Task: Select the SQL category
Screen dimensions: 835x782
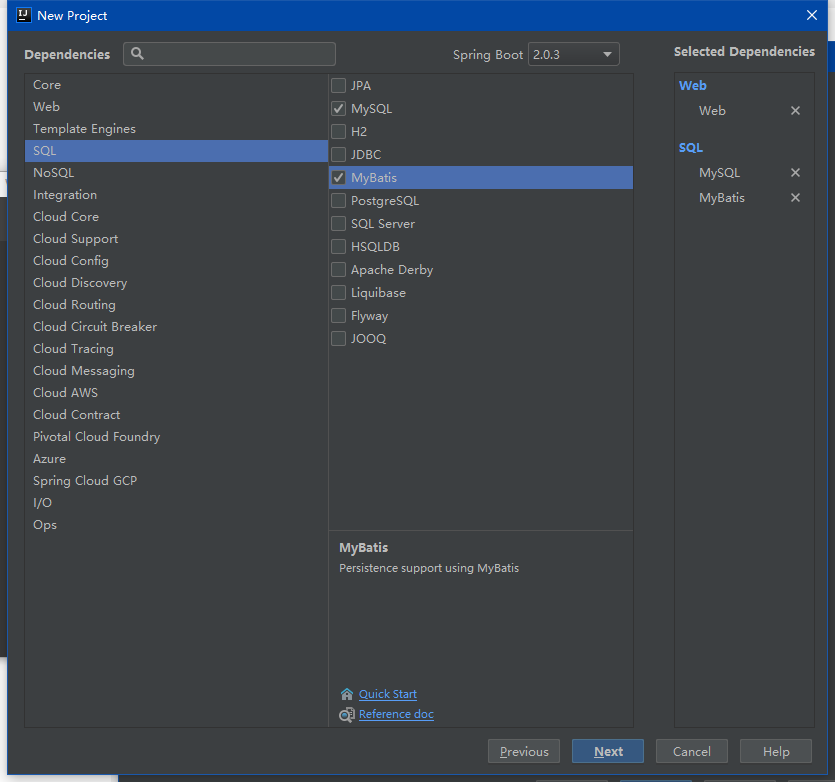Action: 176,151
